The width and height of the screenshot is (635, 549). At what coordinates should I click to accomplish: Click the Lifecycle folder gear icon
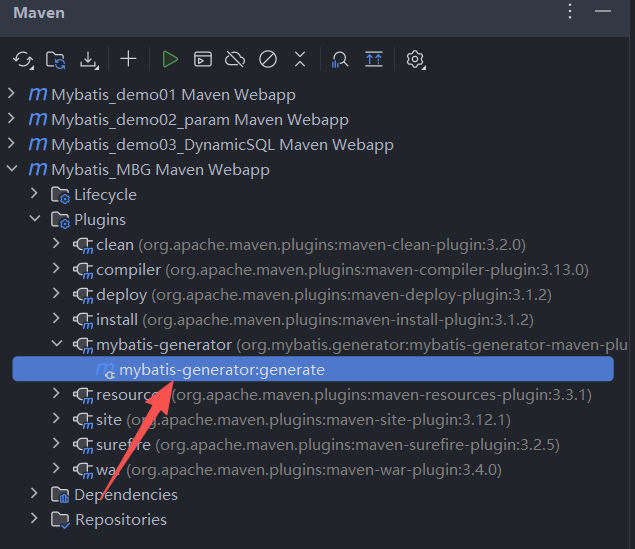tap(60, 195)
